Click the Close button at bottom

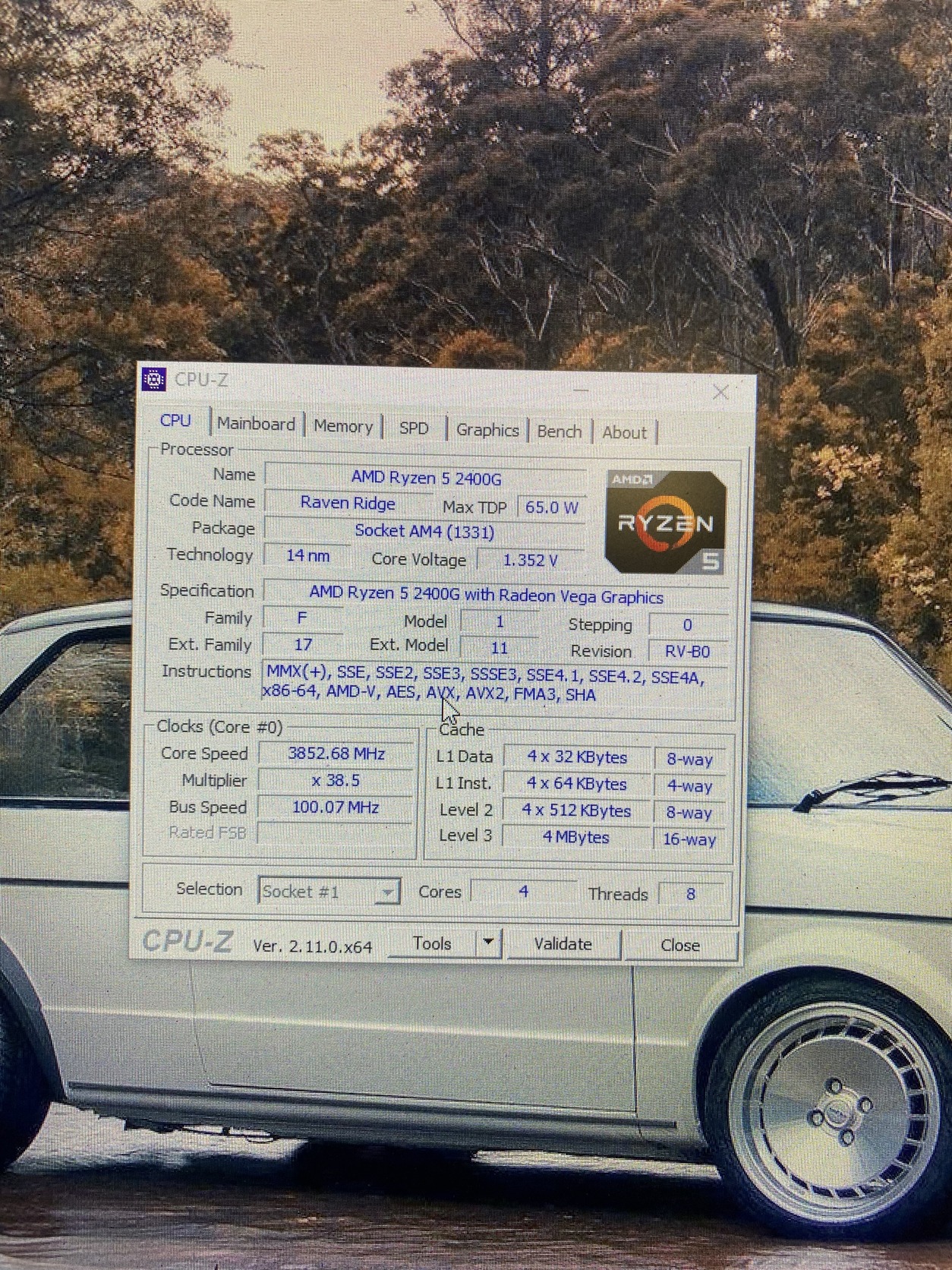tap(680, 946)
